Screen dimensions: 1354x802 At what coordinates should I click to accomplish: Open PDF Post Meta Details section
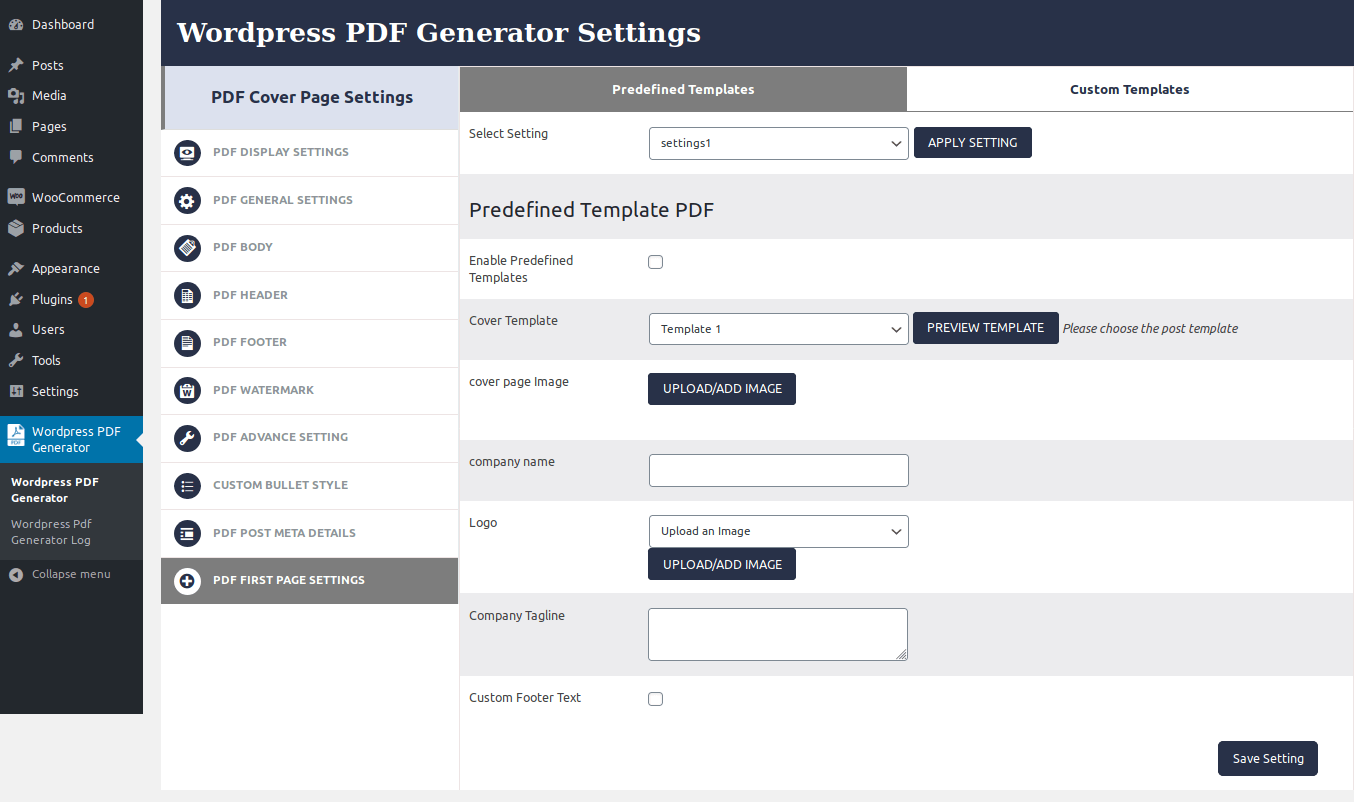pos(310,533)
